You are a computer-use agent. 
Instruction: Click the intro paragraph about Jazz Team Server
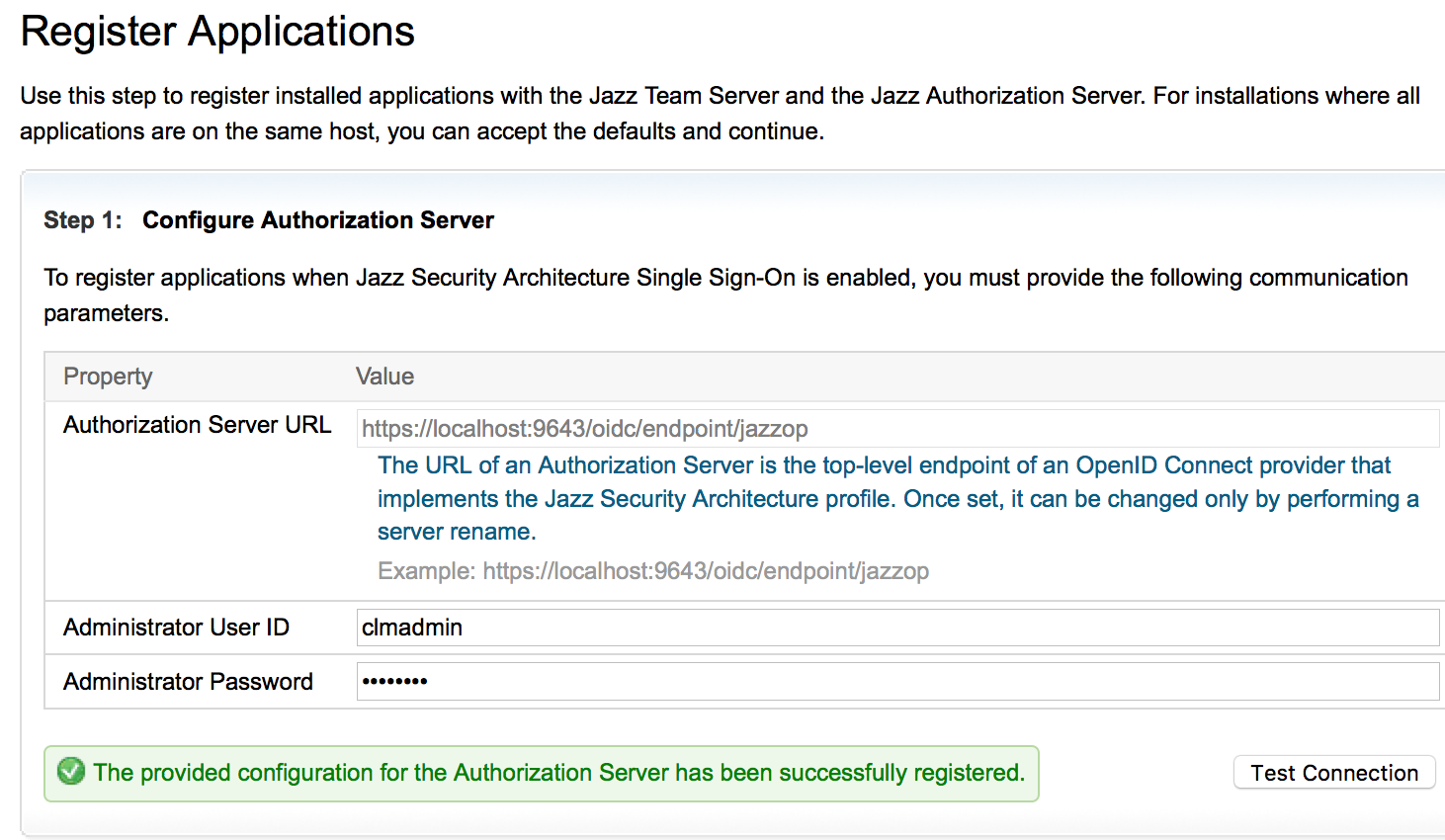(720, 114)
